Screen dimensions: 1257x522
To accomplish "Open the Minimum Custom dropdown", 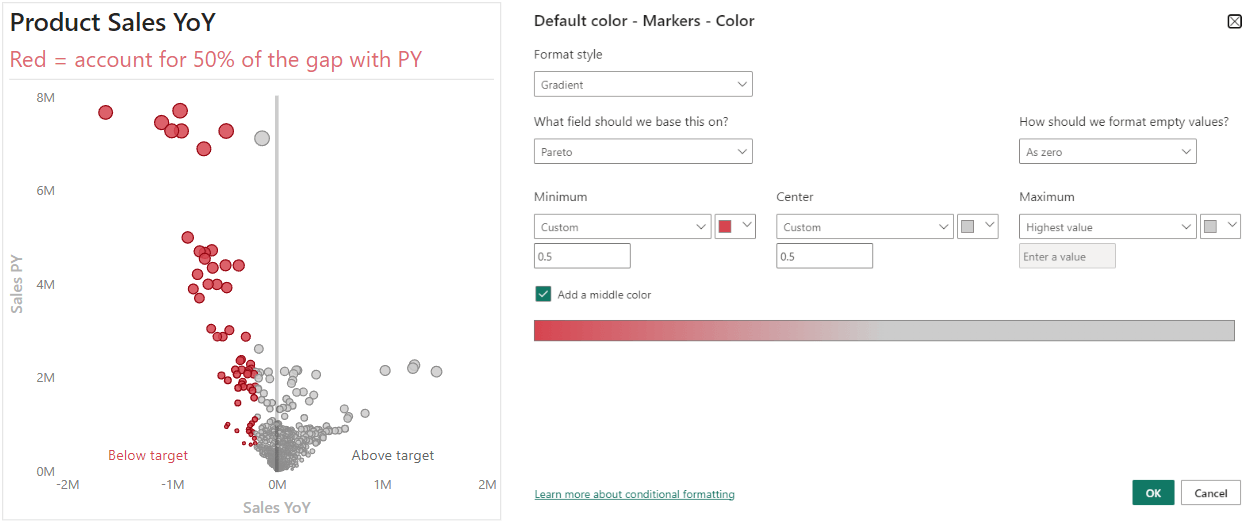I will (622, 227).
